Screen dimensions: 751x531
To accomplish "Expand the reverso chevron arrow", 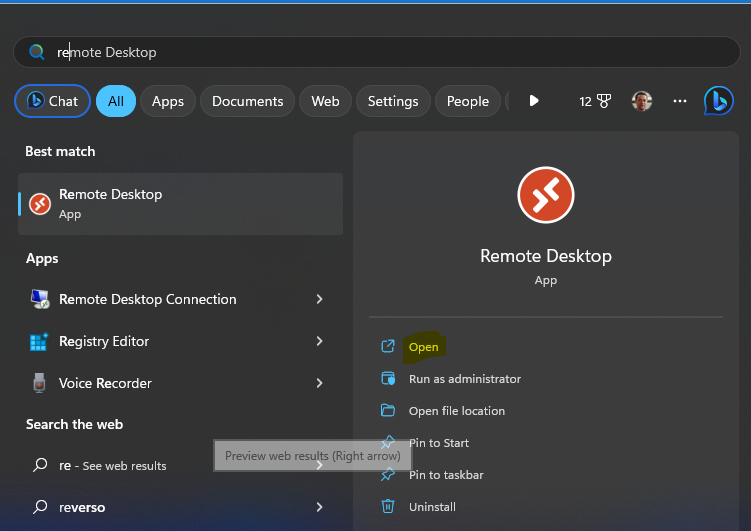I will (x=319, y=507).
